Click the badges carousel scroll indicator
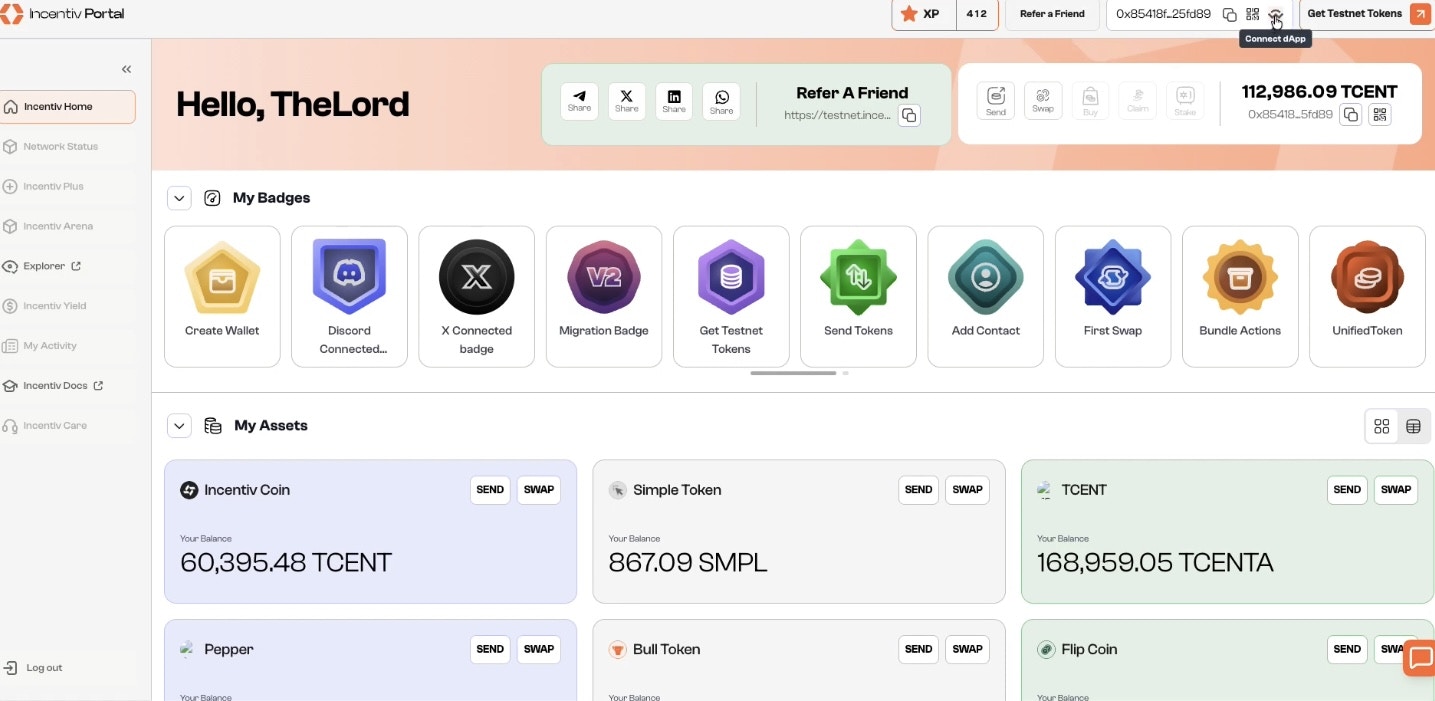The width and height of the screenshot is (1435, 701). (x=793, y=372)
